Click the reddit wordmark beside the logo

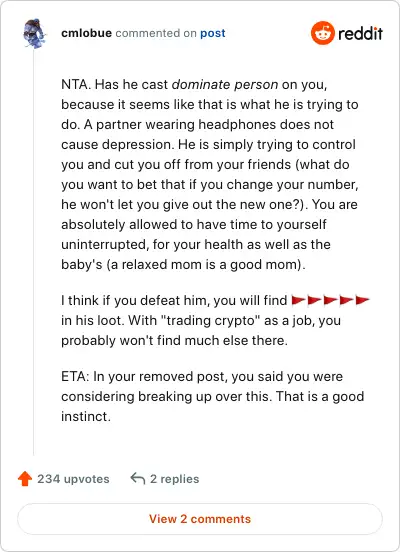tap(360, 33)
